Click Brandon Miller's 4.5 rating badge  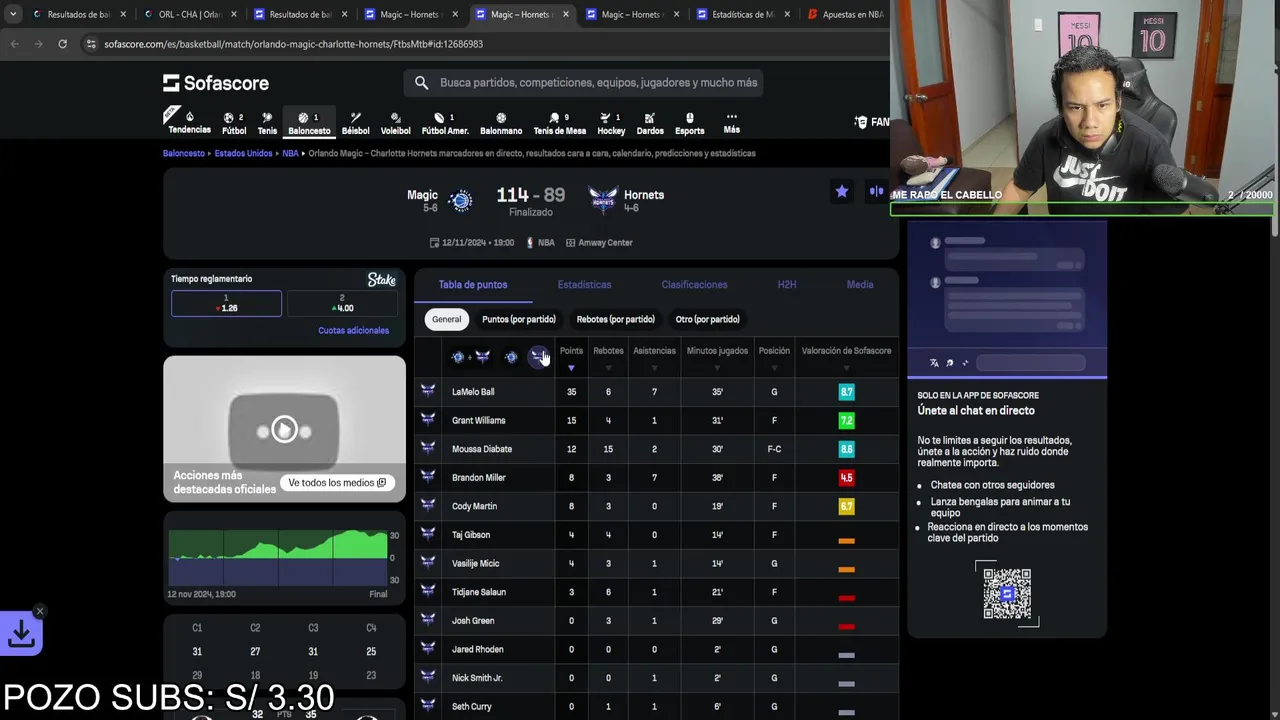point(846,478)
